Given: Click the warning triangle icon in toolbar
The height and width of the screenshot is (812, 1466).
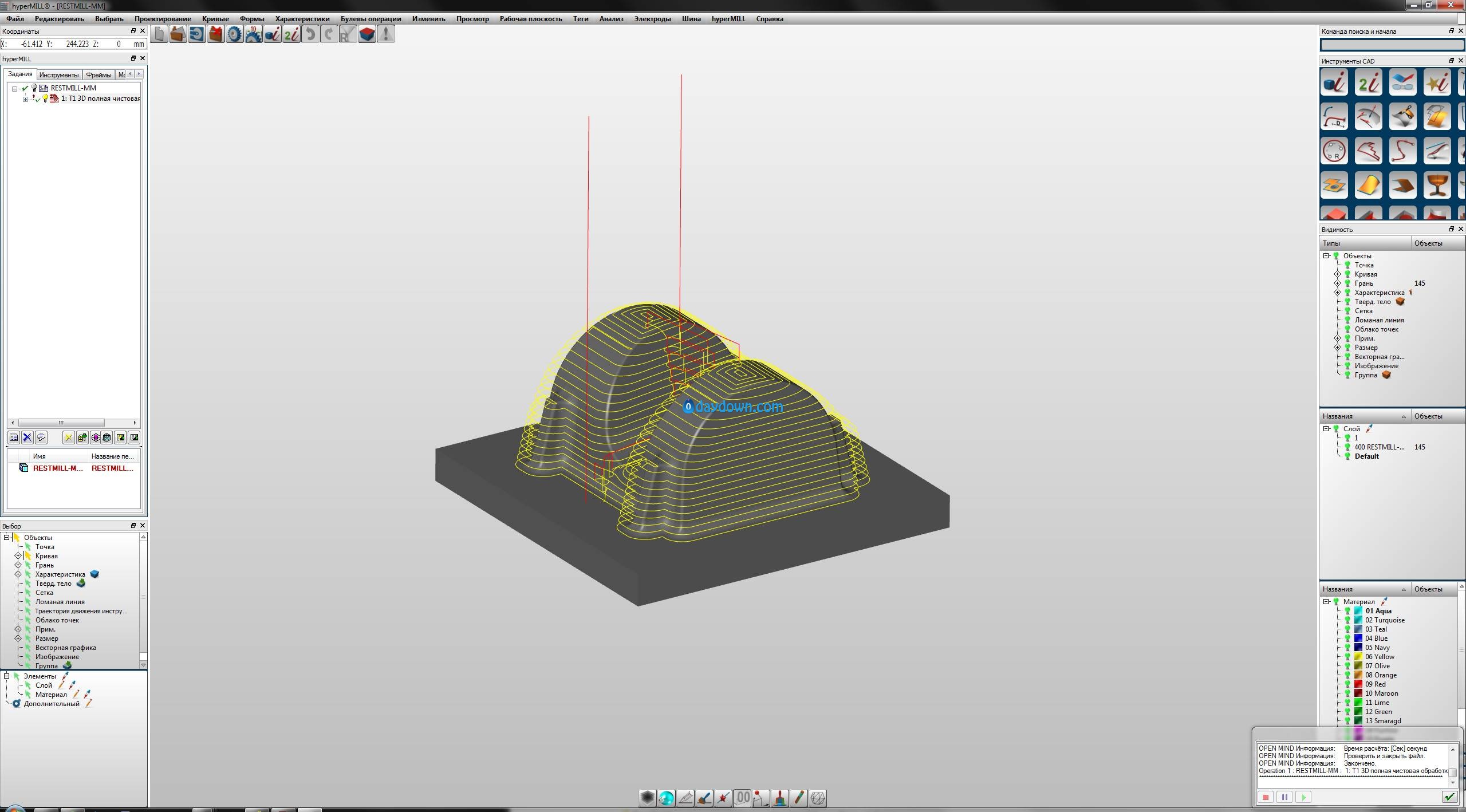Looking at the screenshot, I should click(x=386, y=34).
